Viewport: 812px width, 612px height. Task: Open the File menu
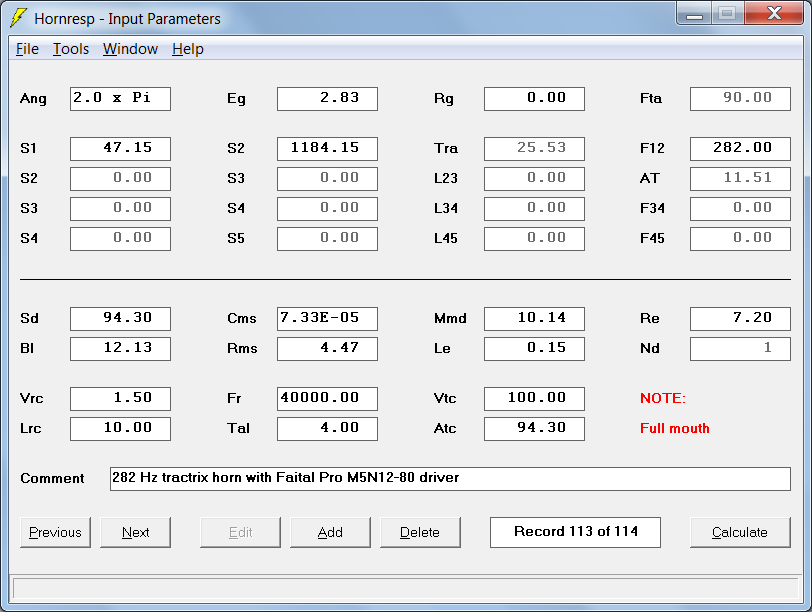click(27, 49)
